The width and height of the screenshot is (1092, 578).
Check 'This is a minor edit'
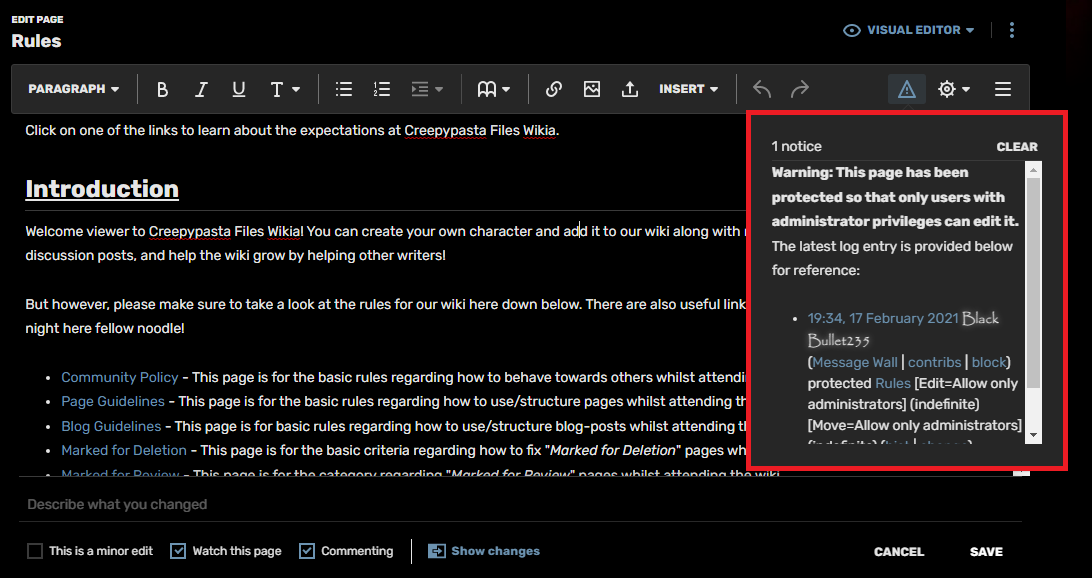tap(35, 552)
